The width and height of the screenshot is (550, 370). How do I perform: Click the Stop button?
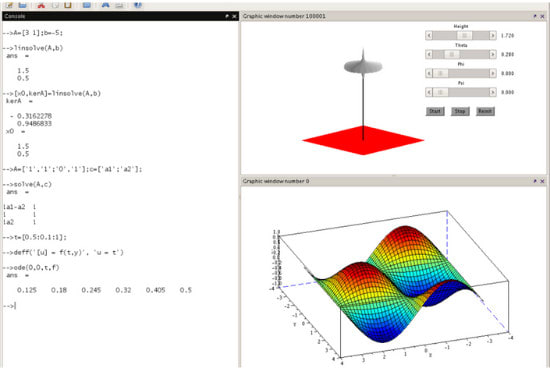tap(460, 111)
